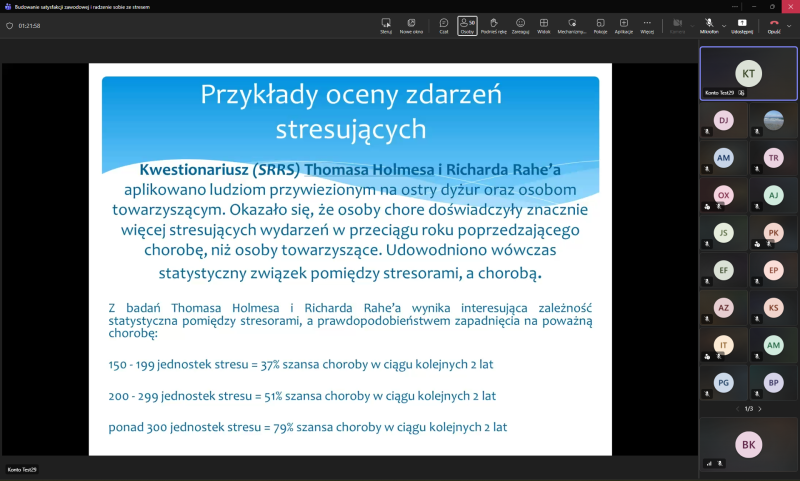Open the Pokoje breakout rooms
Screen dimensions: 800x481
(x=600, y=25)
